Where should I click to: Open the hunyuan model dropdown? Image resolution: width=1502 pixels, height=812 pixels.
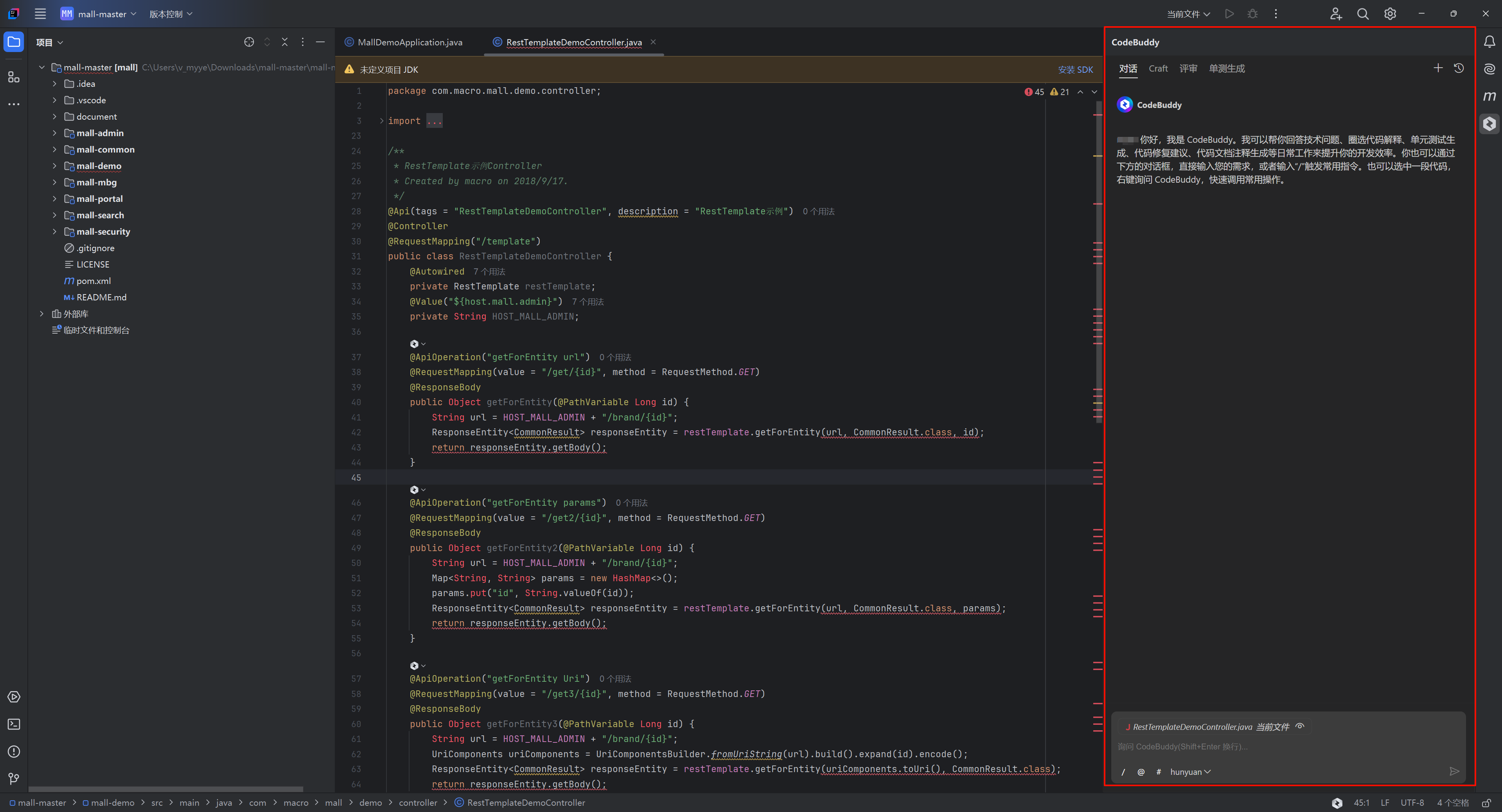[x=1190, y=772]
